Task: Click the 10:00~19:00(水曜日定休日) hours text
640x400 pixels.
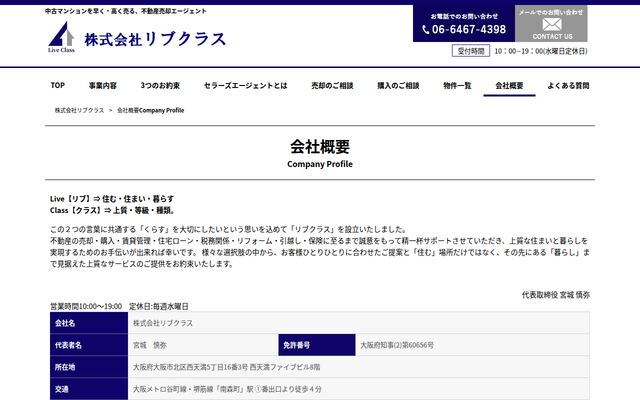Action: pos(541,51)
